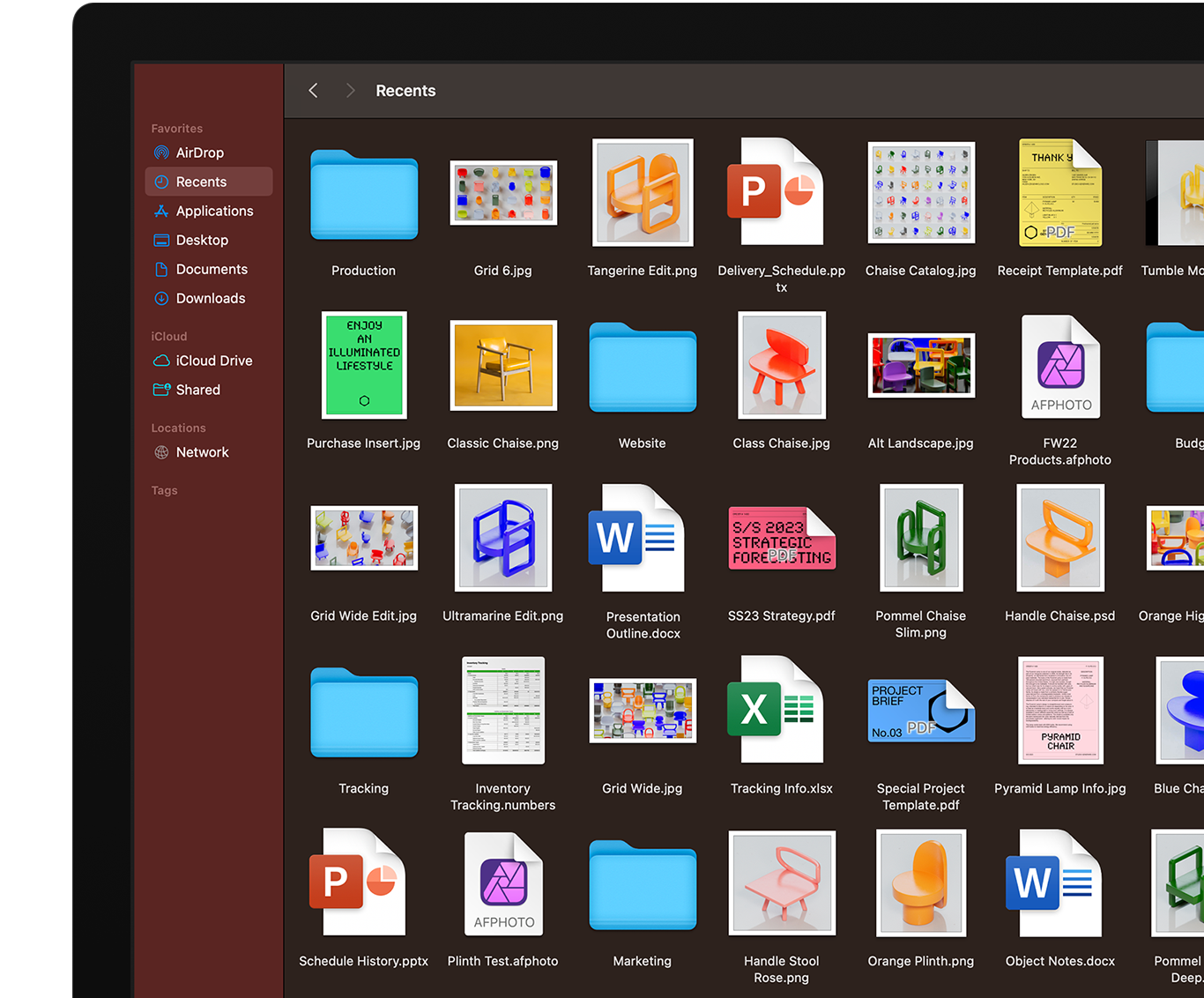
Task: Select the Presentation Outline.docx Word file
Action: tap(636, 538)
